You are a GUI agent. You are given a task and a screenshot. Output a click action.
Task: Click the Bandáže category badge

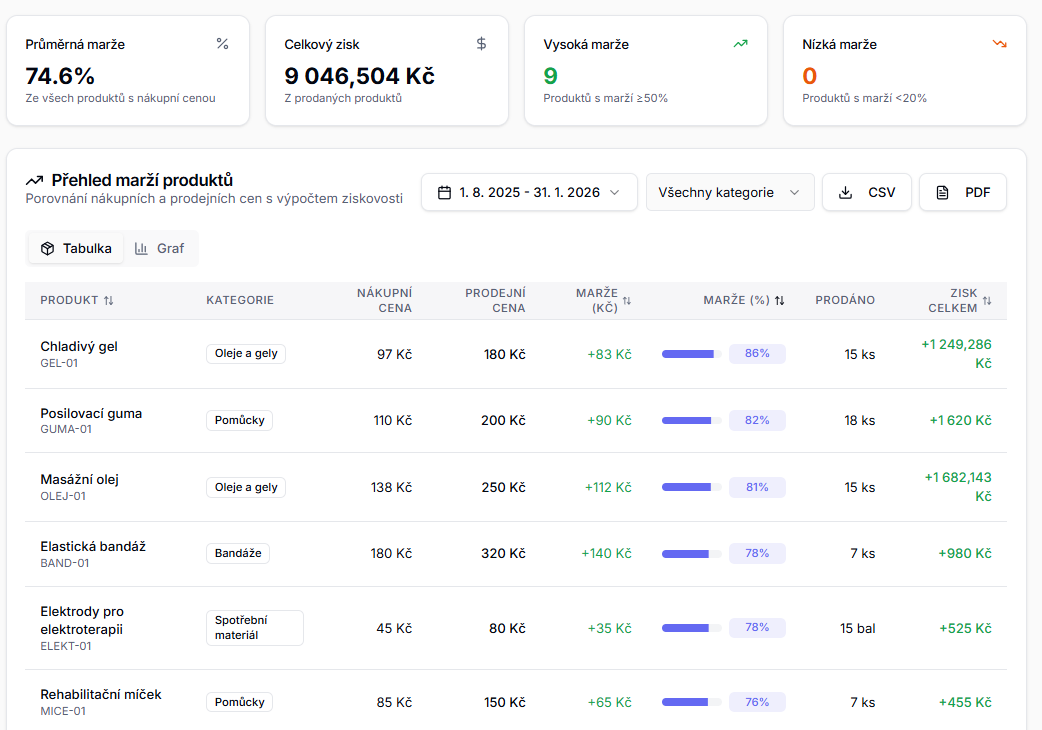pyautogui.click(x=238, y=553)
